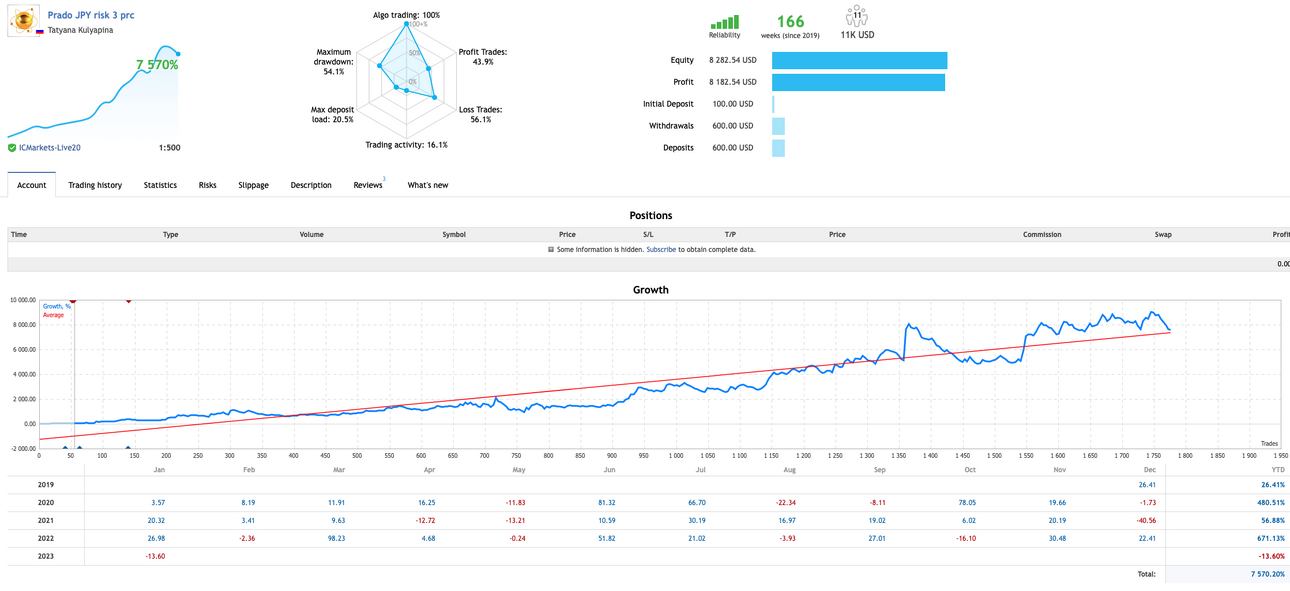
Task: Click the Aug month column header
Action: (790, 470)
